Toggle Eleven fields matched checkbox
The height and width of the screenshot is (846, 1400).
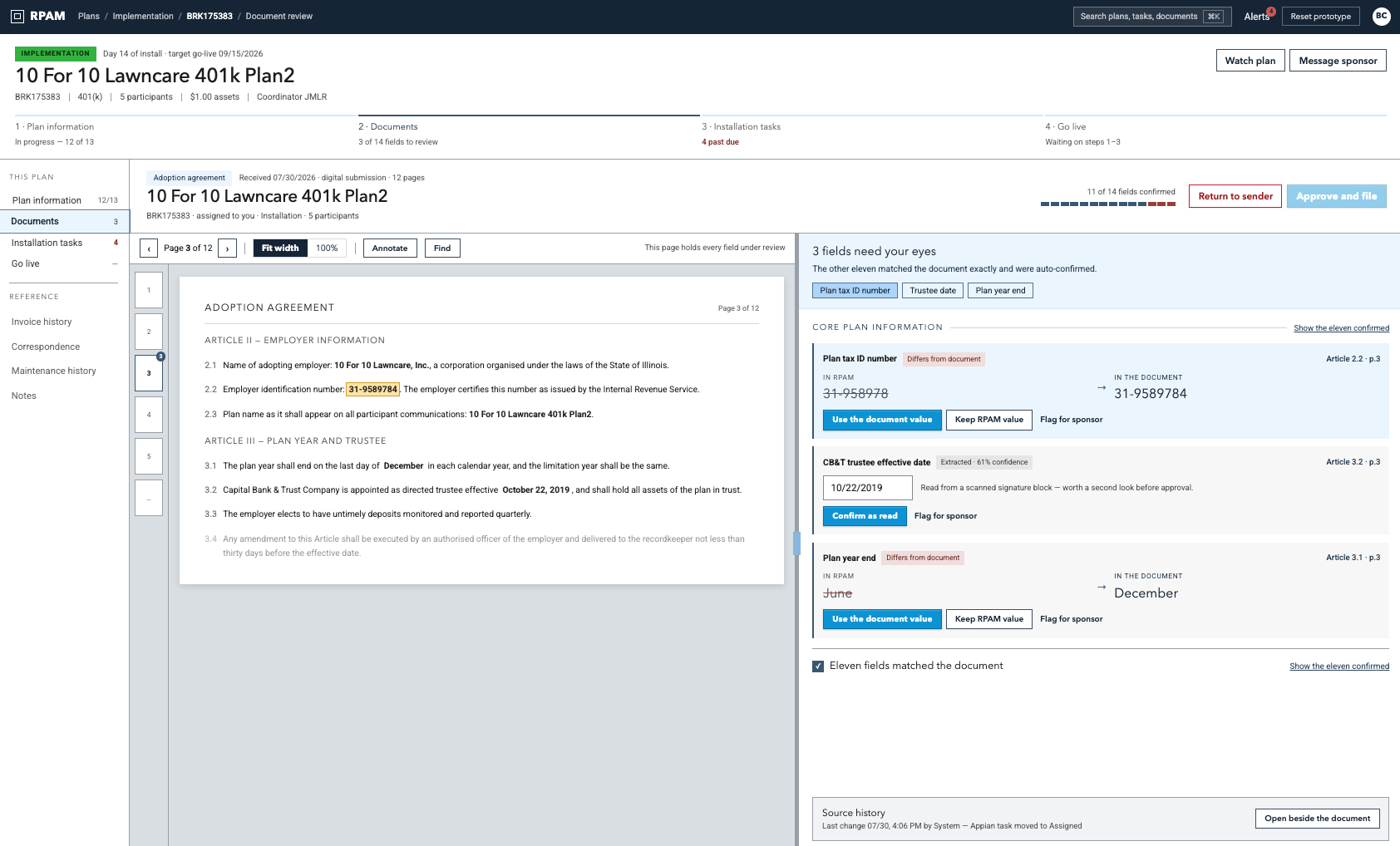point(818,666)
